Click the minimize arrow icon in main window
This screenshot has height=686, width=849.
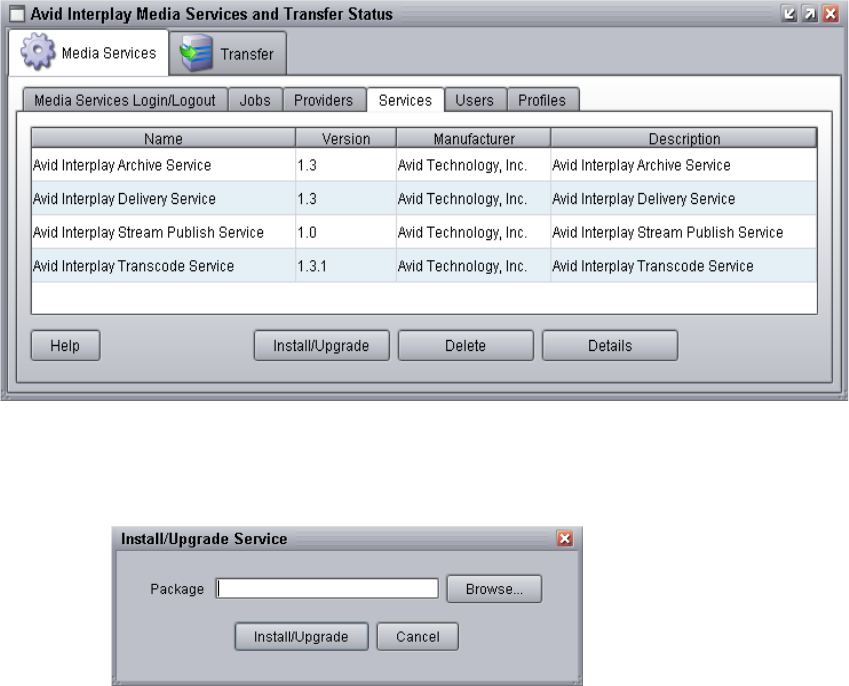point(789,14)
